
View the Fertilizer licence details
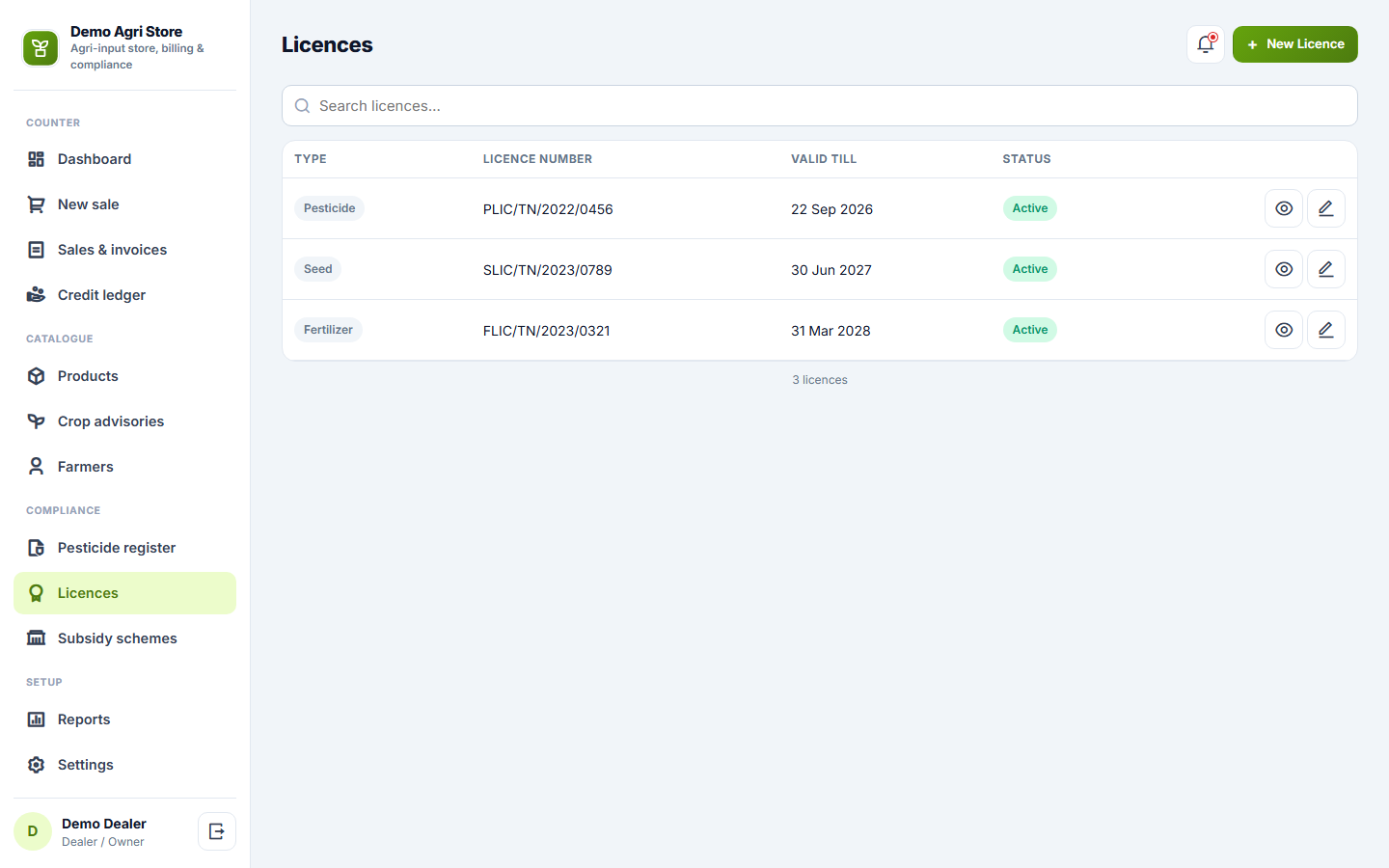pyautogui.click(x=1284, y=330)
